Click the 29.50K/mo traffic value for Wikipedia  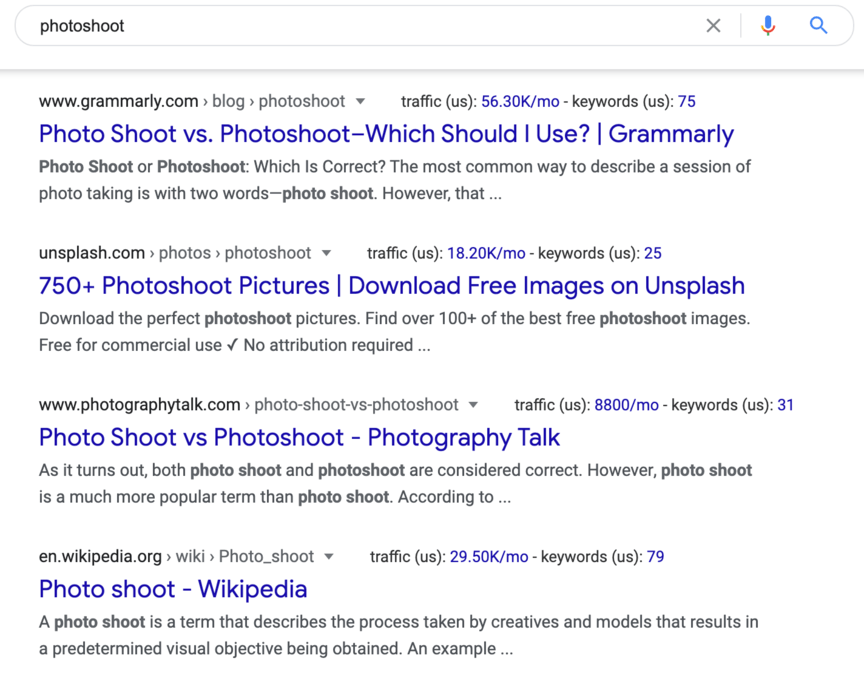pos(489,557)
